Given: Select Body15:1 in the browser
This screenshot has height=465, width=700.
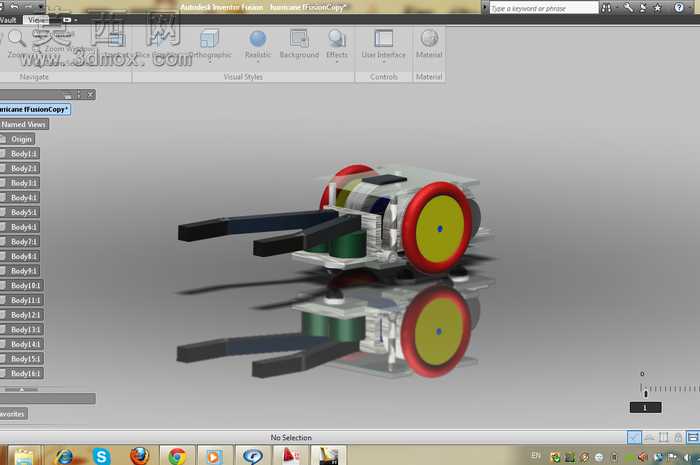Looking at the screenshot, I should [21, 359].
